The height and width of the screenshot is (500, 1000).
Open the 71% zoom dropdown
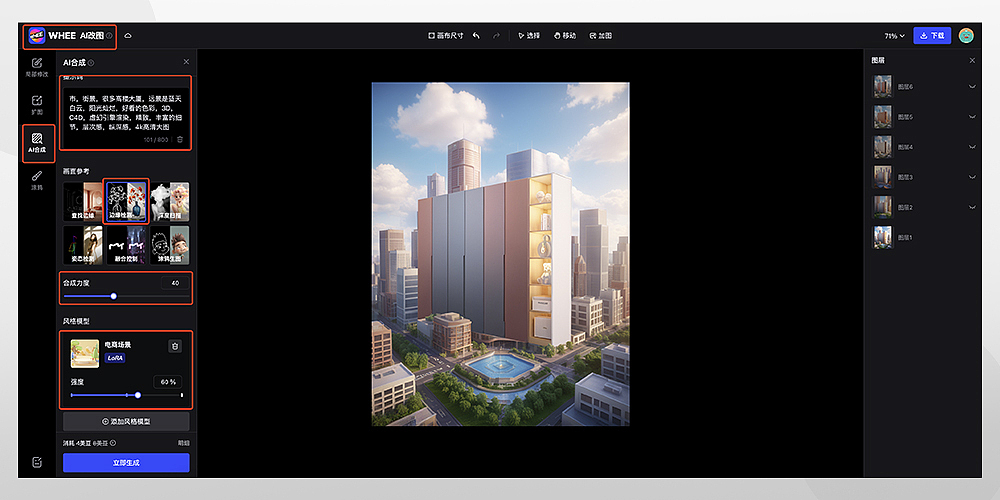coord(894,36)
